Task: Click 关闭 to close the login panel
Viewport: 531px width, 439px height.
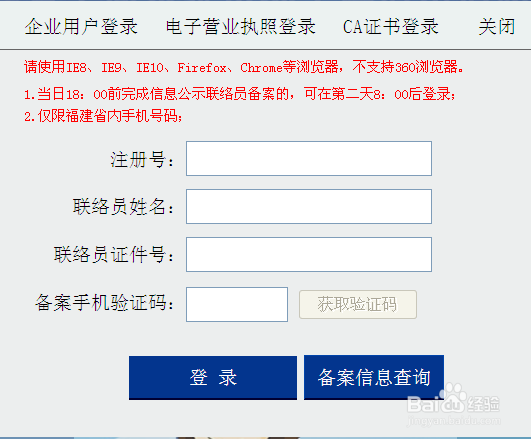Action: (x=497, y=26)
